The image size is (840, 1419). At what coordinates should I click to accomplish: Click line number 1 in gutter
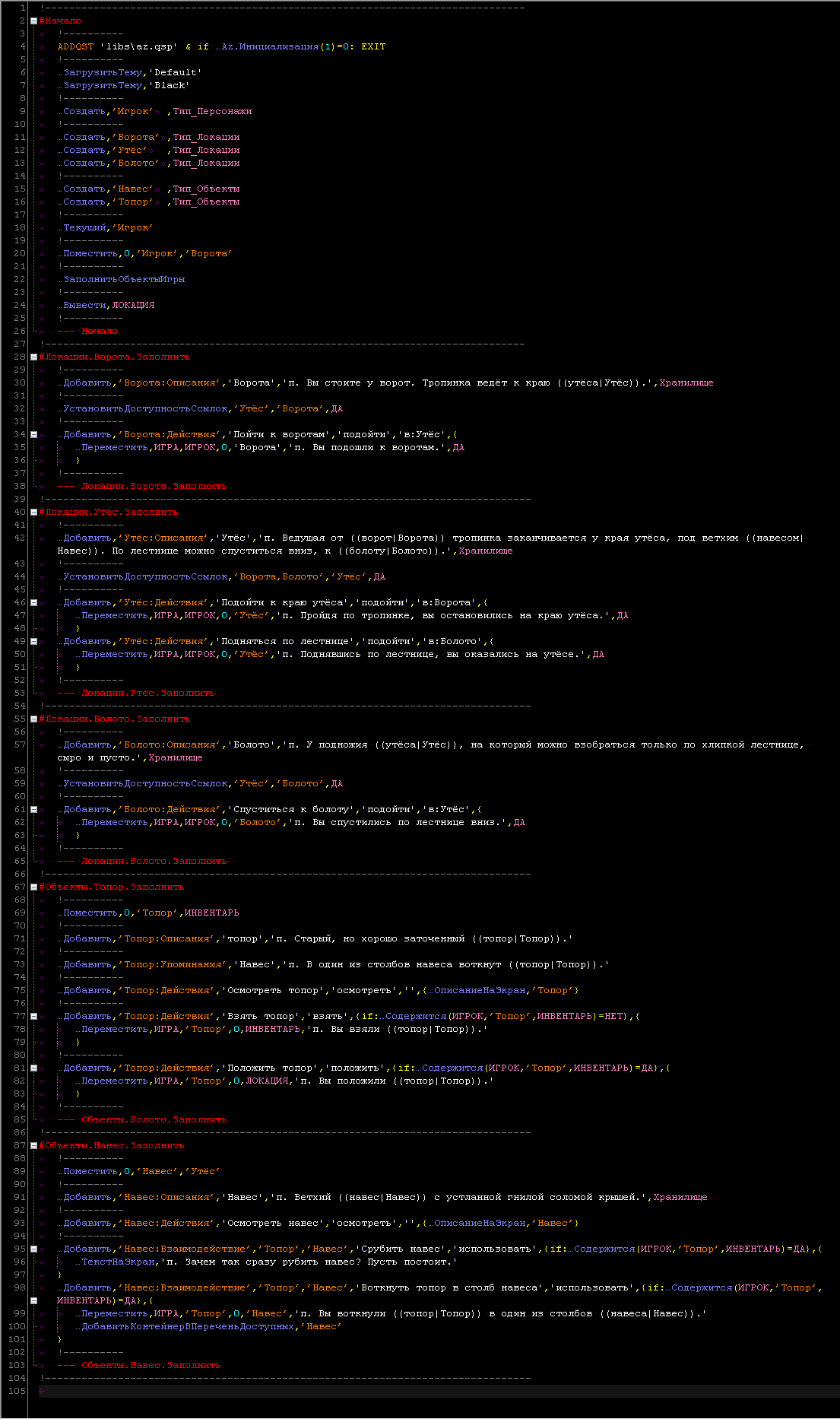tap(23, 8)
